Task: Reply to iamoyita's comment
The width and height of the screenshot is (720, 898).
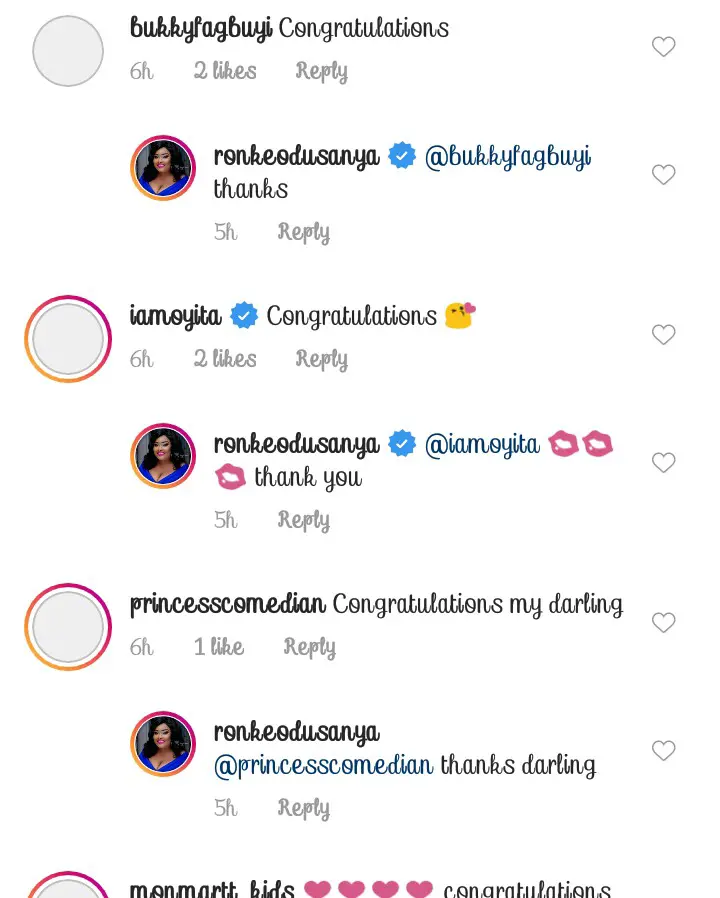Action: point(321,359)
